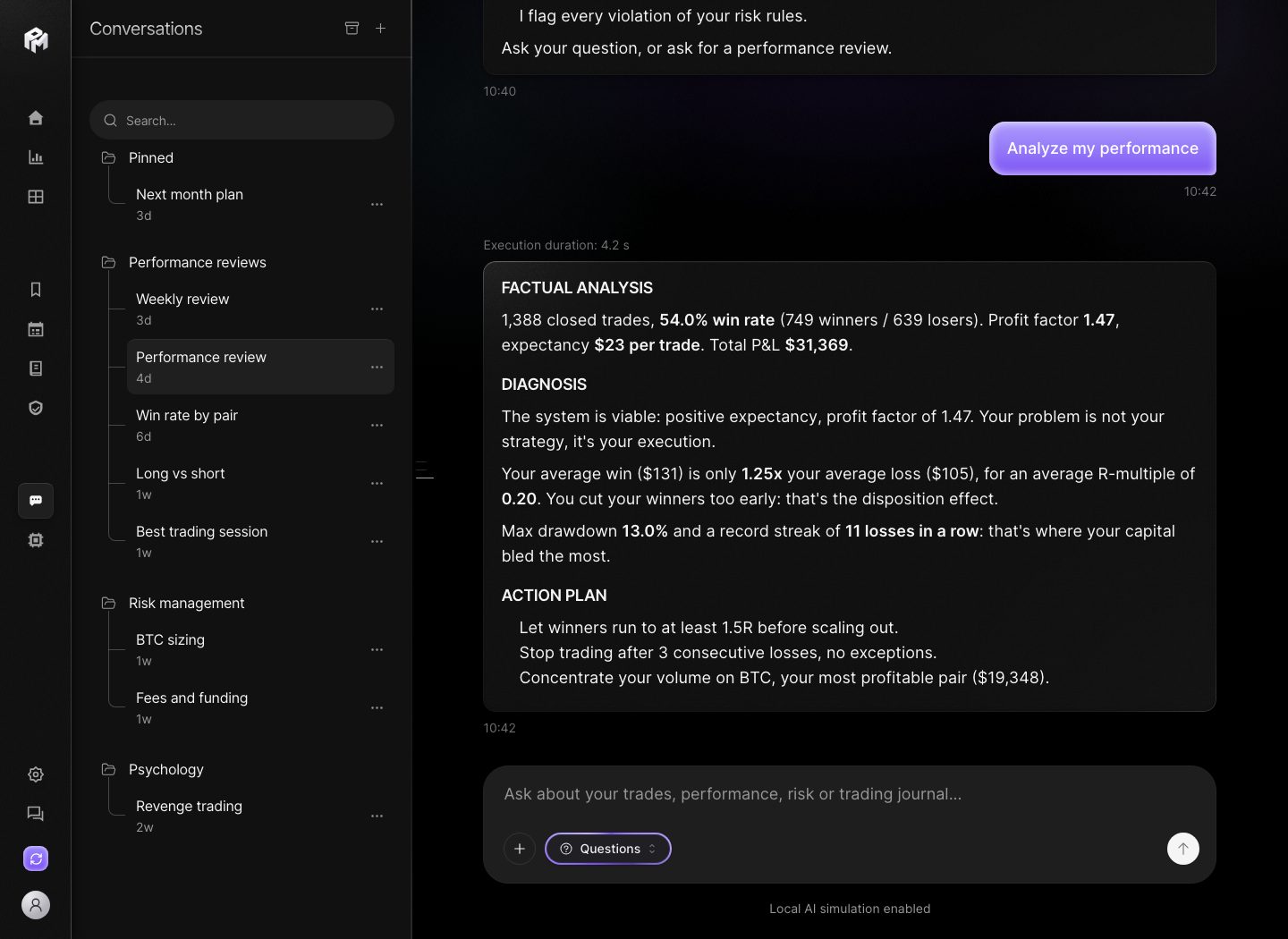Open options menu for Win rate by pair
The width and height of the screenshot is (1288, 939).
coord(377,425)
